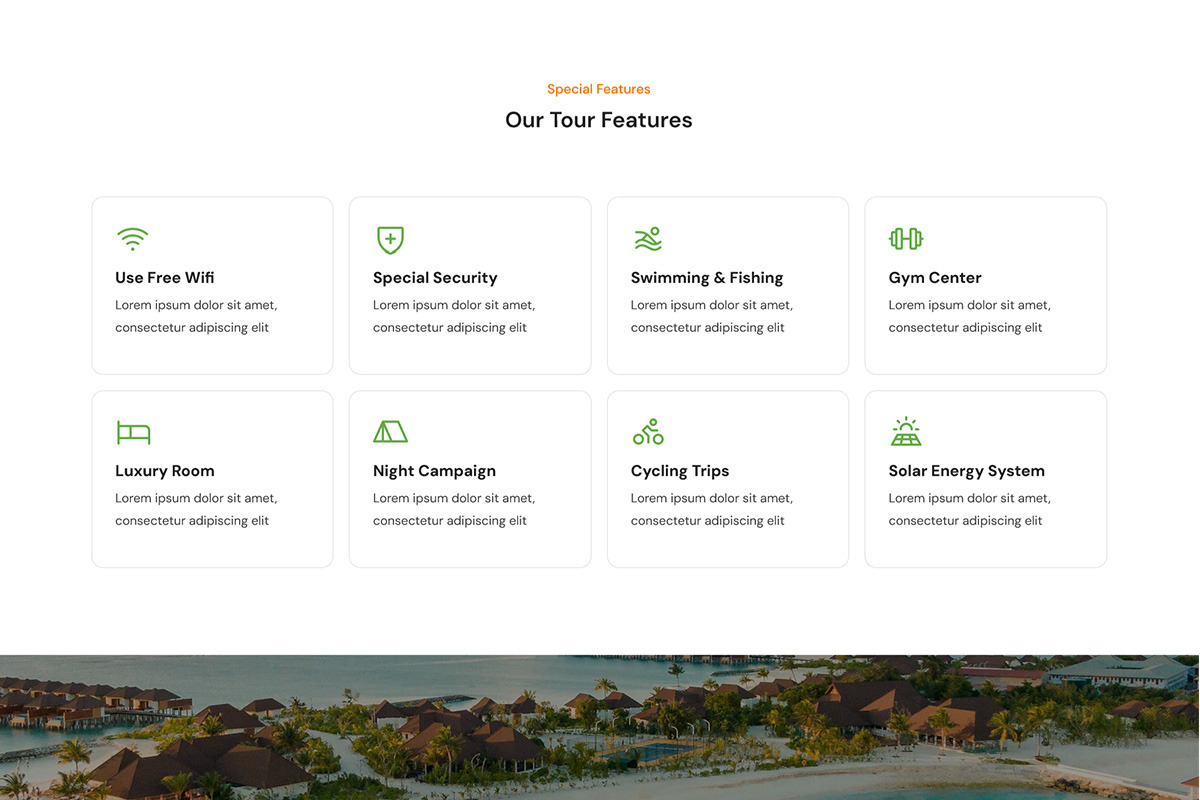Select the Special Security heading

click(435, 278)
